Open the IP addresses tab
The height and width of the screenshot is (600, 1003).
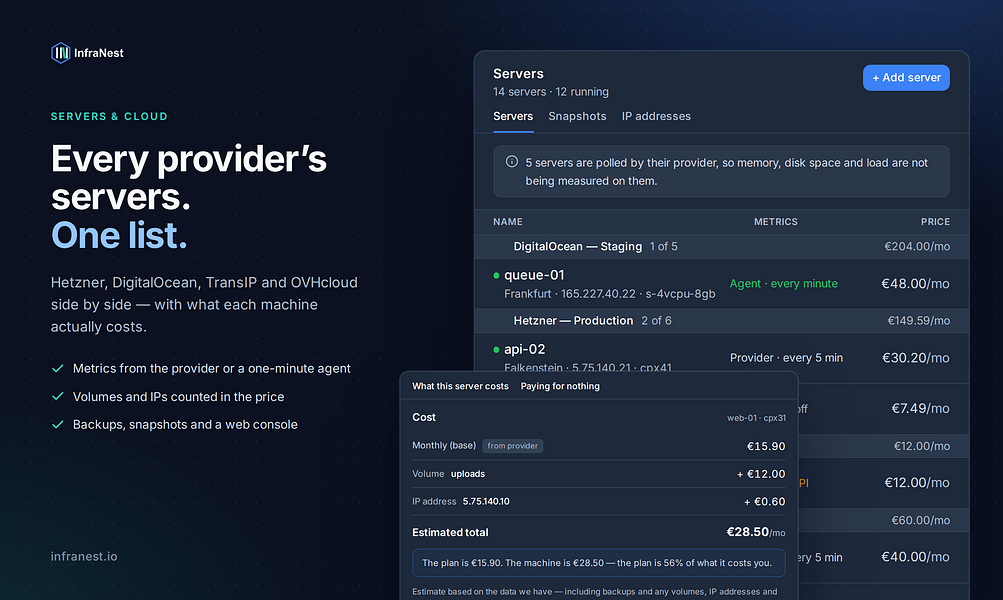pos(656,116)
